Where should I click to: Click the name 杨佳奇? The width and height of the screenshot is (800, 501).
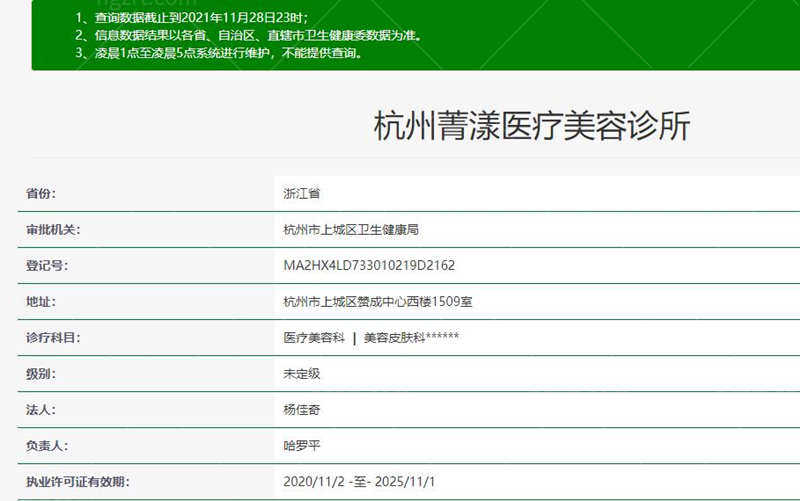(302, 410)
